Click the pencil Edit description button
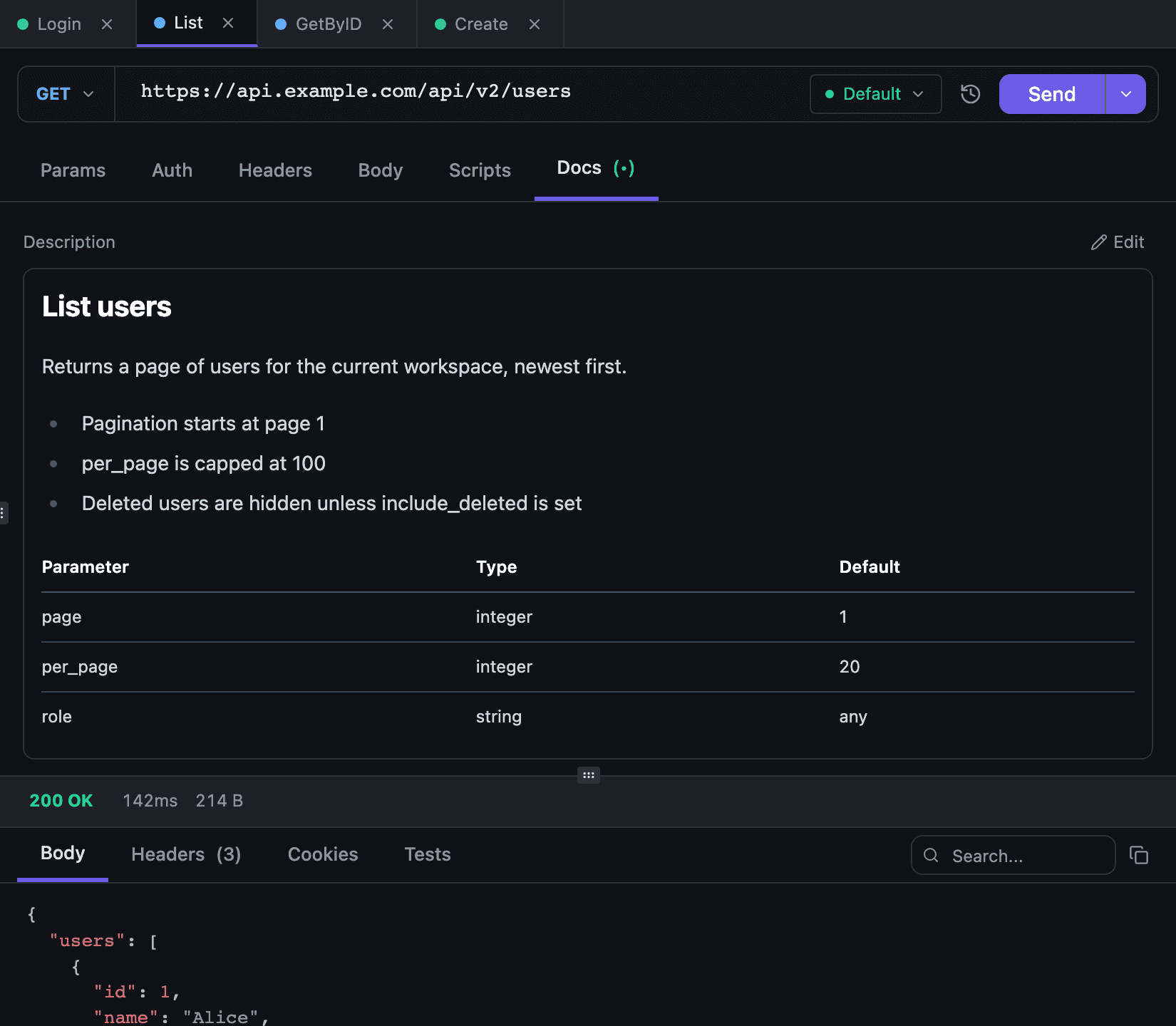Screen dimensions: 1176x1026 point(1118,242)
